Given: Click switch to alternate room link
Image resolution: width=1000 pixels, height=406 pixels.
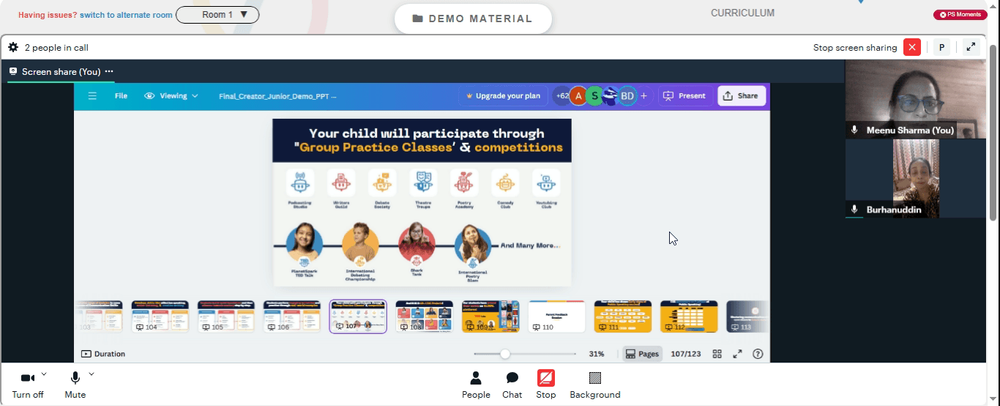Looking at the screenshot, I should (126, 15).
